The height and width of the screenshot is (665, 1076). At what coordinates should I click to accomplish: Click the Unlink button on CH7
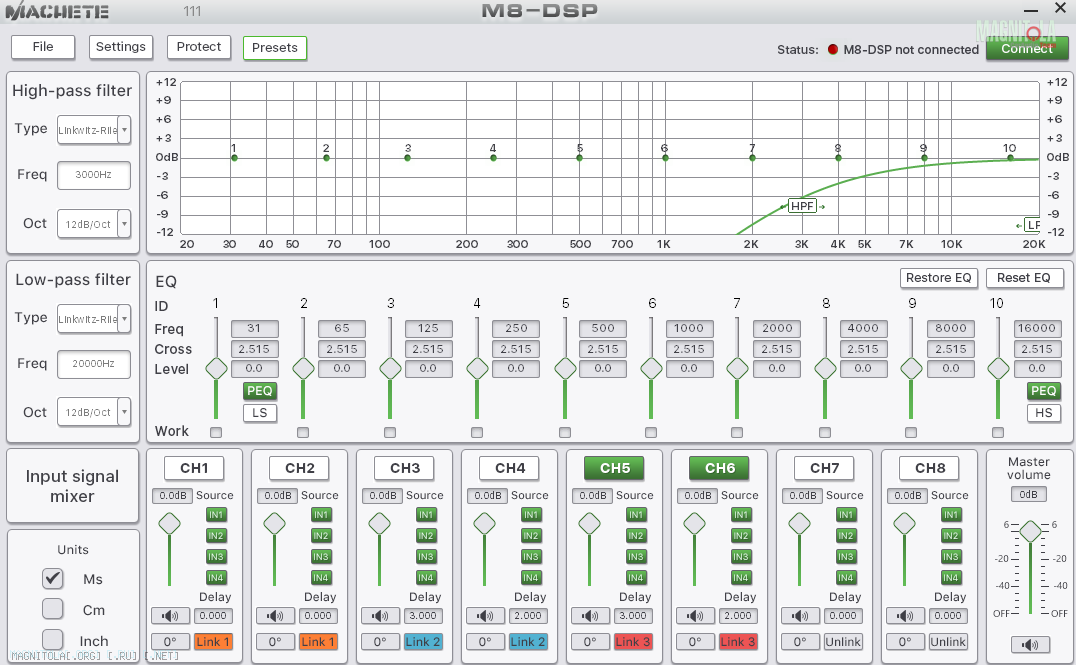(843, 642)
